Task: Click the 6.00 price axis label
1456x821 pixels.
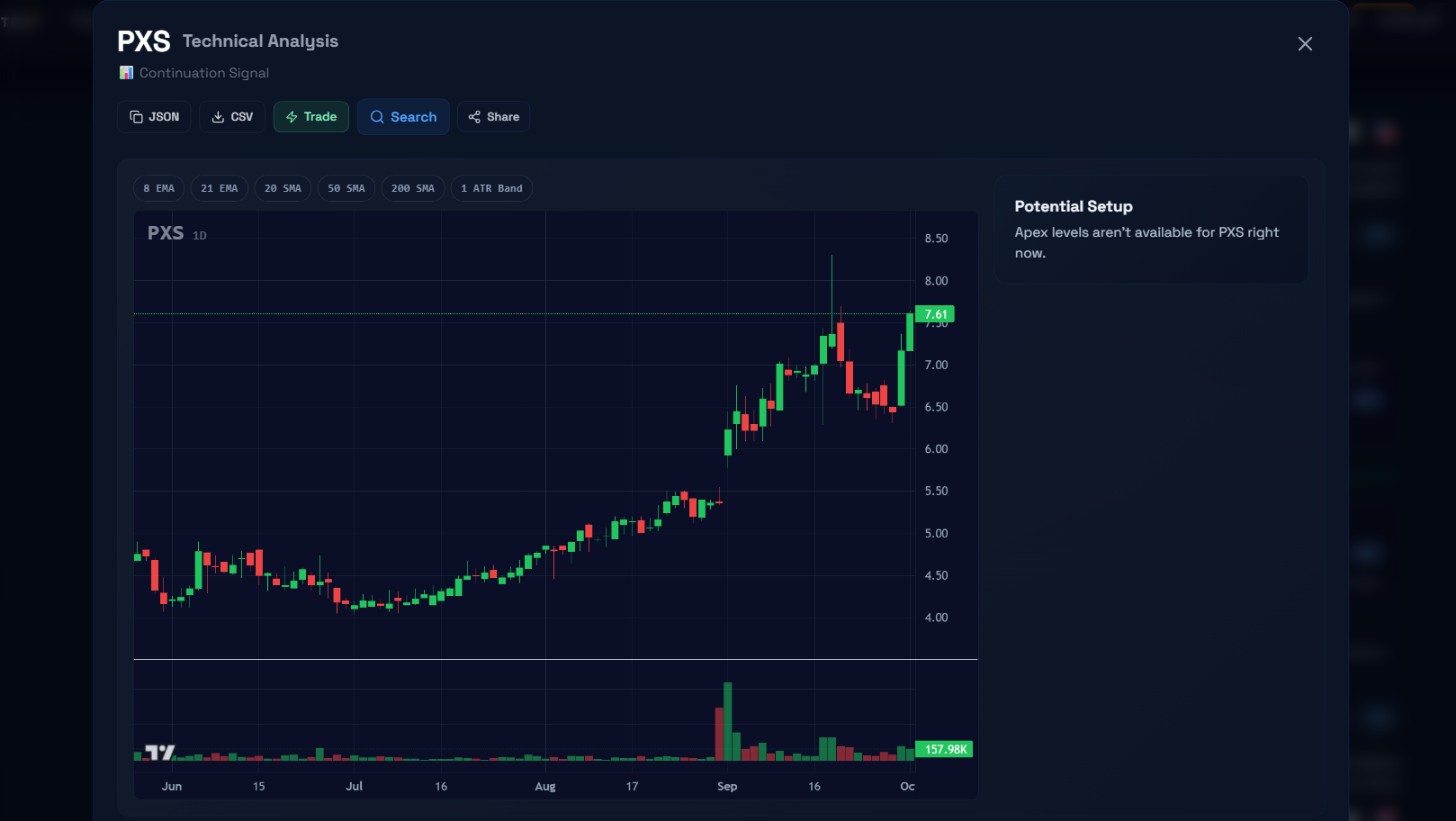Action: click(x=936, y=449)
